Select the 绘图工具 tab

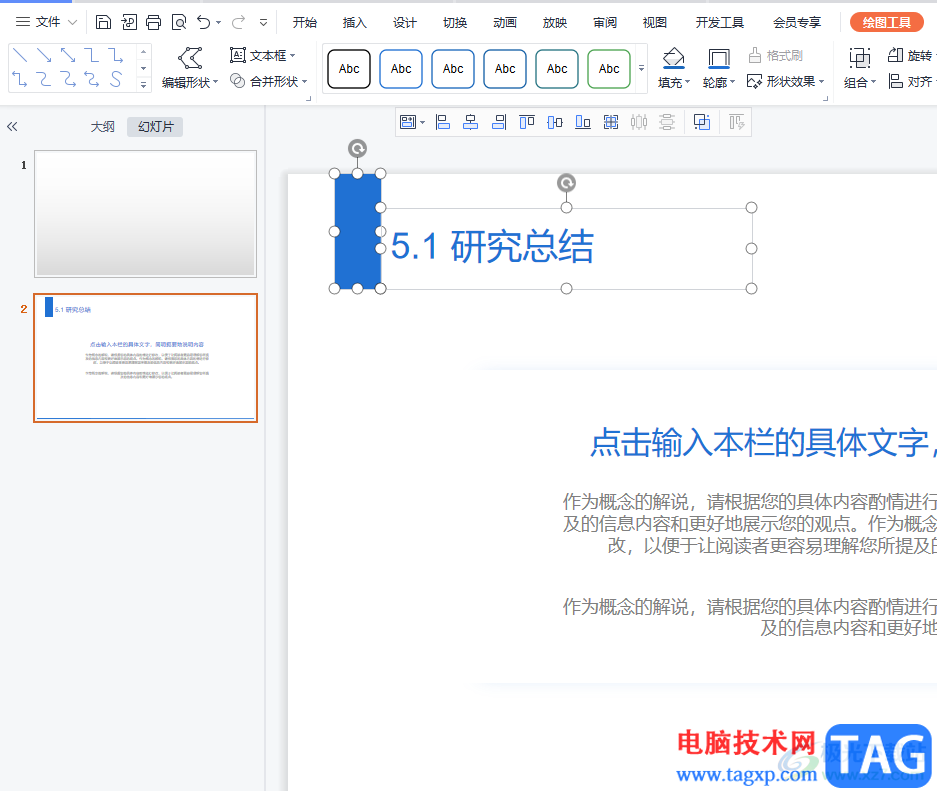(x=887, y=23)
